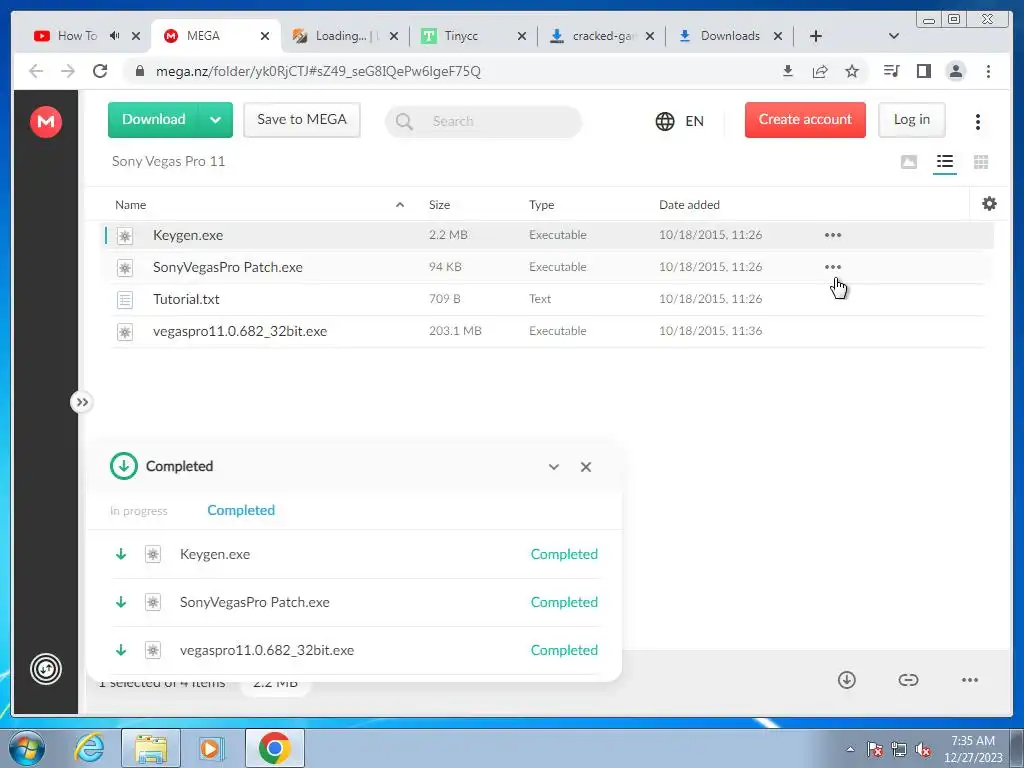Viewport: 1024px width, 768px height.
Task: Open the Download dropdown arrow
Action: tap(216, 120)
